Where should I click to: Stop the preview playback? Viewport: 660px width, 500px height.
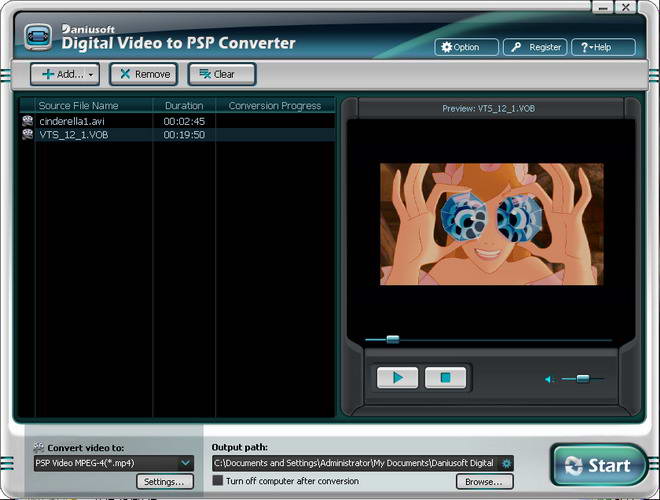(445, 378)
